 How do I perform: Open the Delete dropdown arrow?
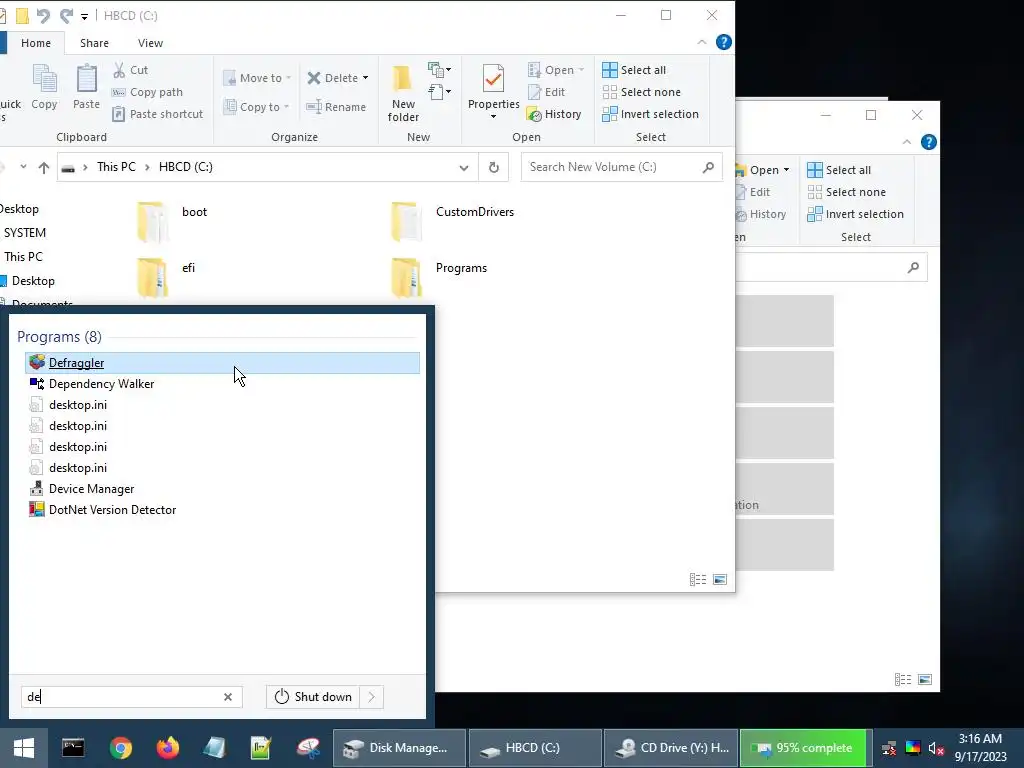pyautogui.click(x=365, y=78)
